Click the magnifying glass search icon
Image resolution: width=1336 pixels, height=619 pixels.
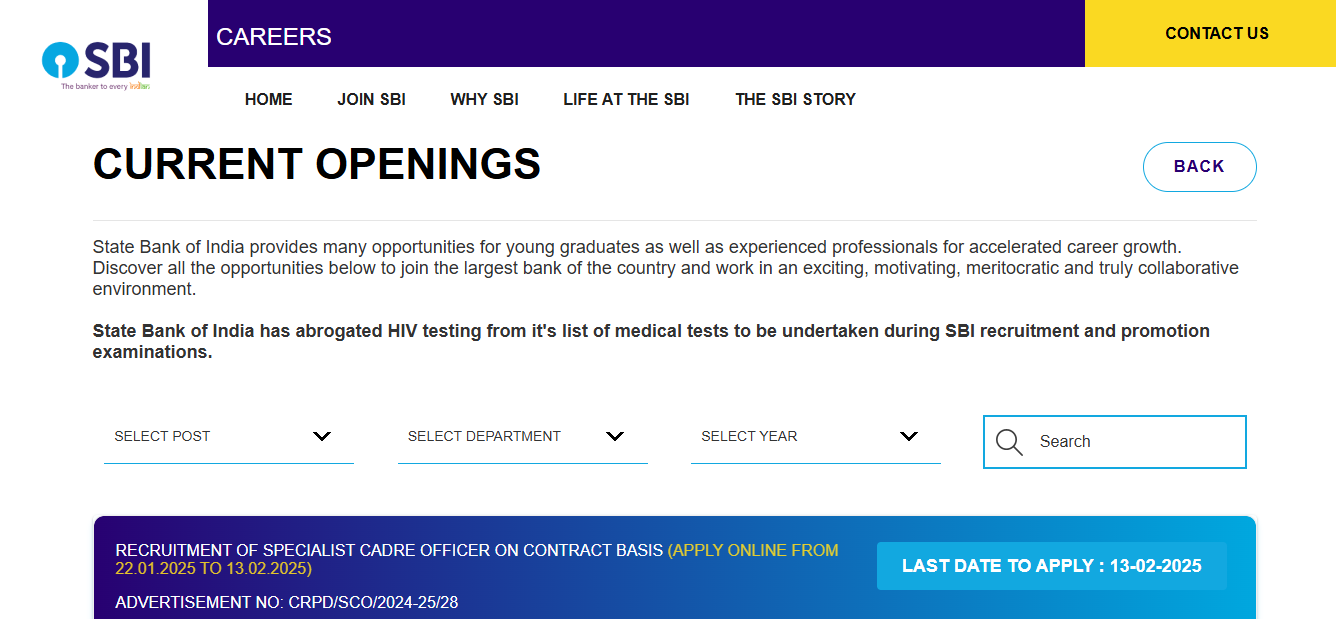click(1009, 442)
